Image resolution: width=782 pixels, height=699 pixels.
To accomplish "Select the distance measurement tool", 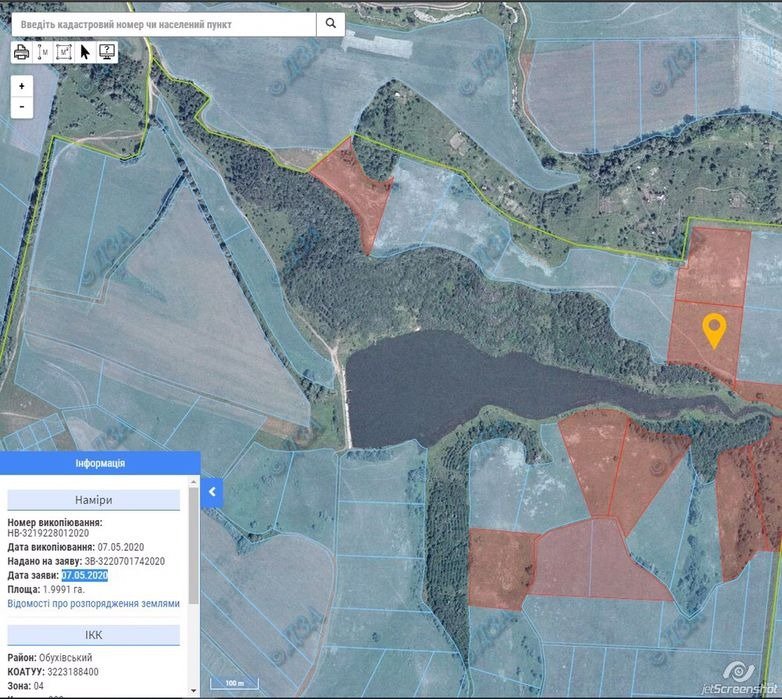I will click(43, 52).
